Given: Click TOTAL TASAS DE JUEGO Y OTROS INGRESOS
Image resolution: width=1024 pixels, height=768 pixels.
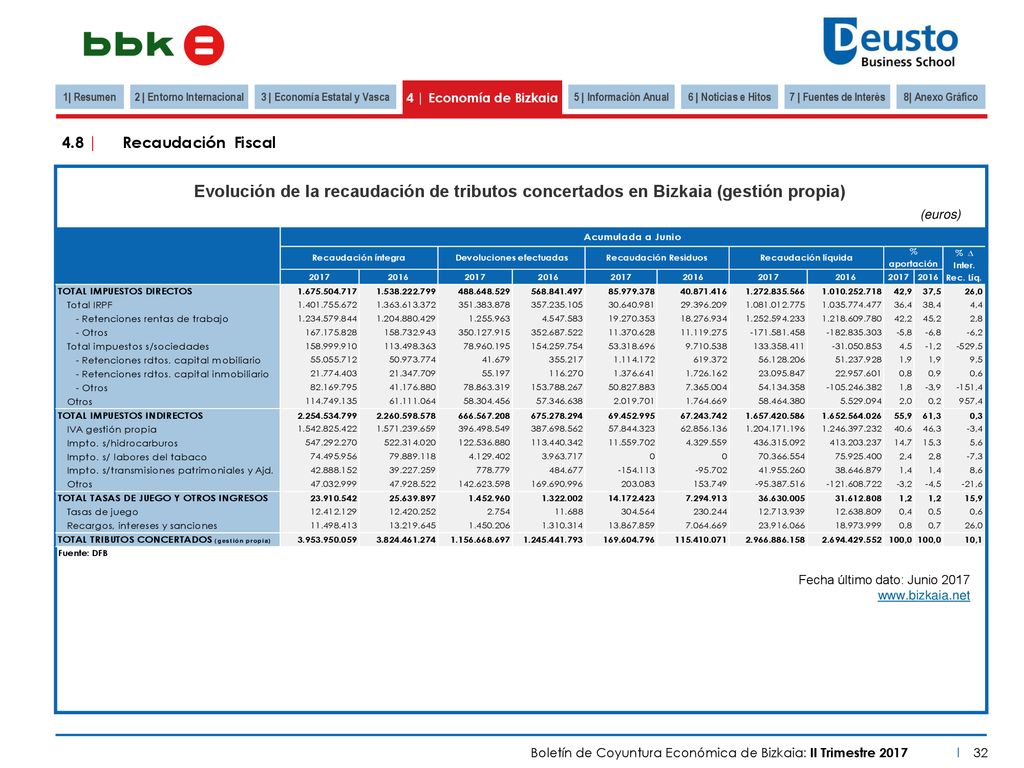Looking at the screenshot, I should point(163,498).
